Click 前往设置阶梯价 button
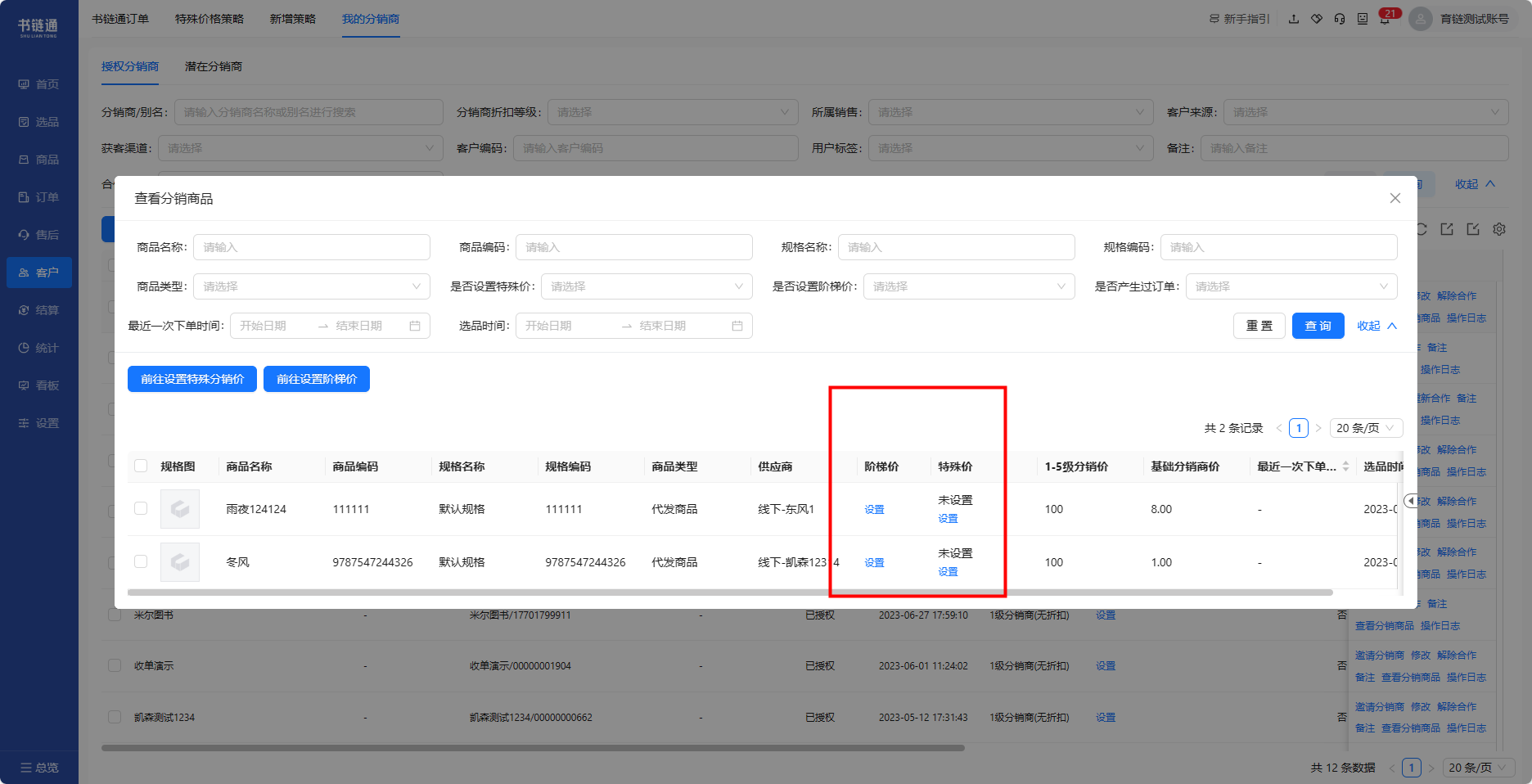This screenshot has height=784, width=1532. click(x=317, y=379)
